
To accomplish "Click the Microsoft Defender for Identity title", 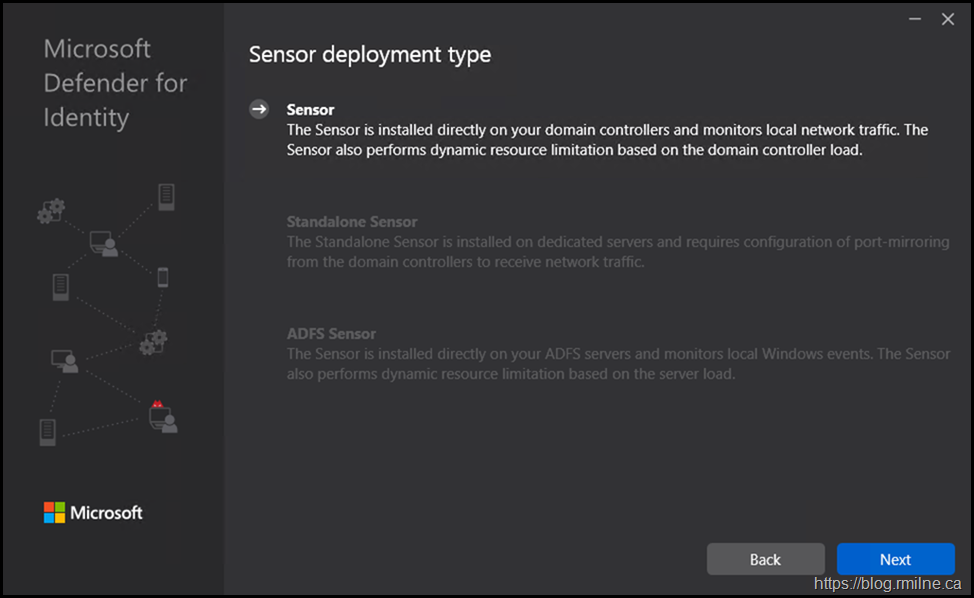I will 115,83.
